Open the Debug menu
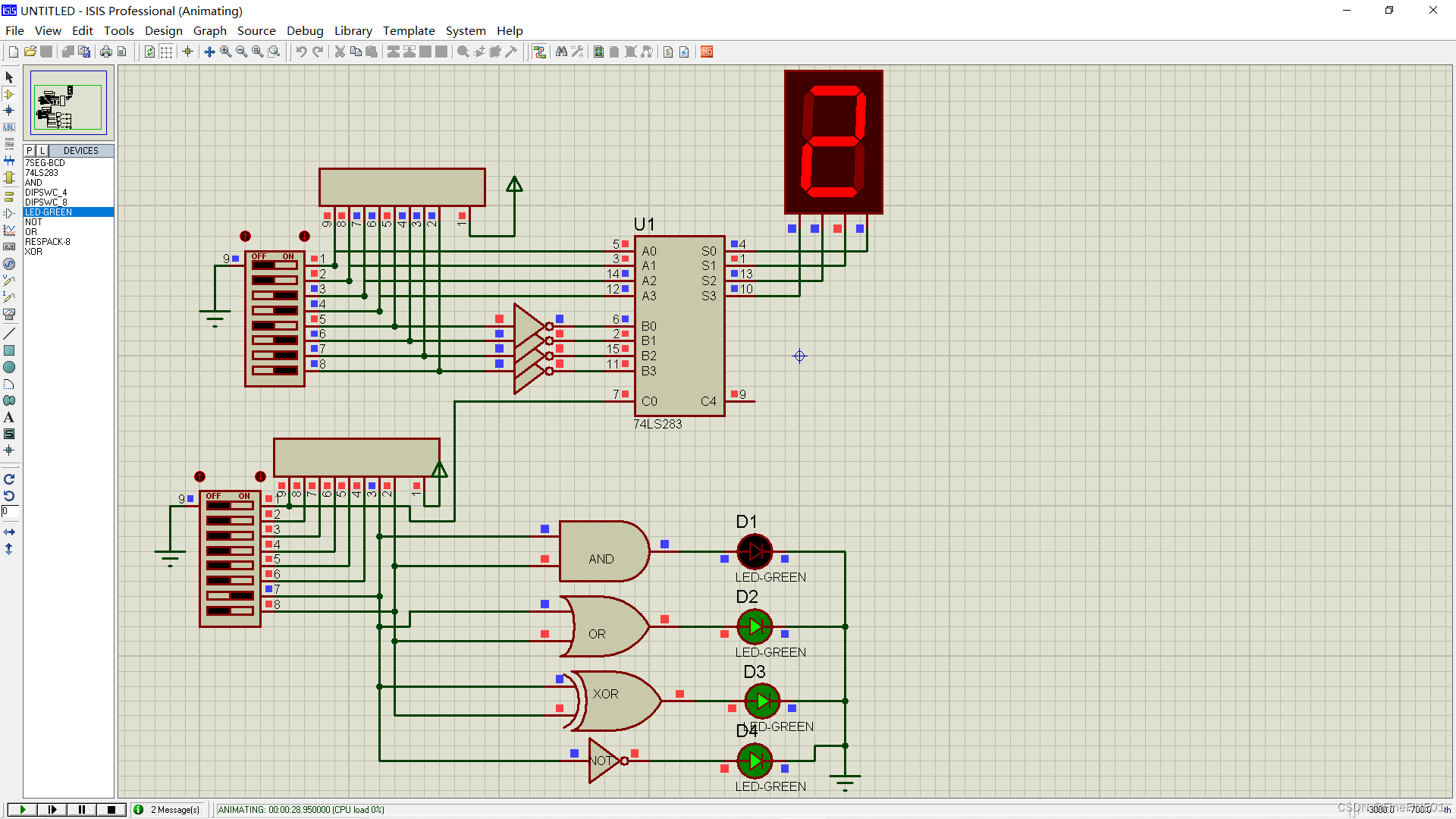Screen dimensions: 1456x819 (305, 30)
